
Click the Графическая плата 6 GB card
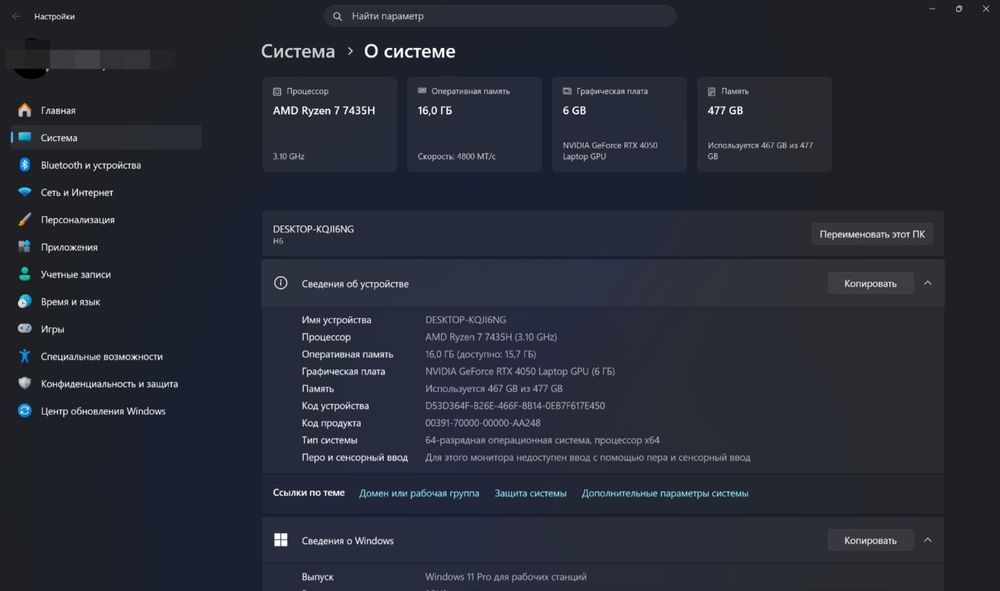pyautogui.click(x=619, y=124)
